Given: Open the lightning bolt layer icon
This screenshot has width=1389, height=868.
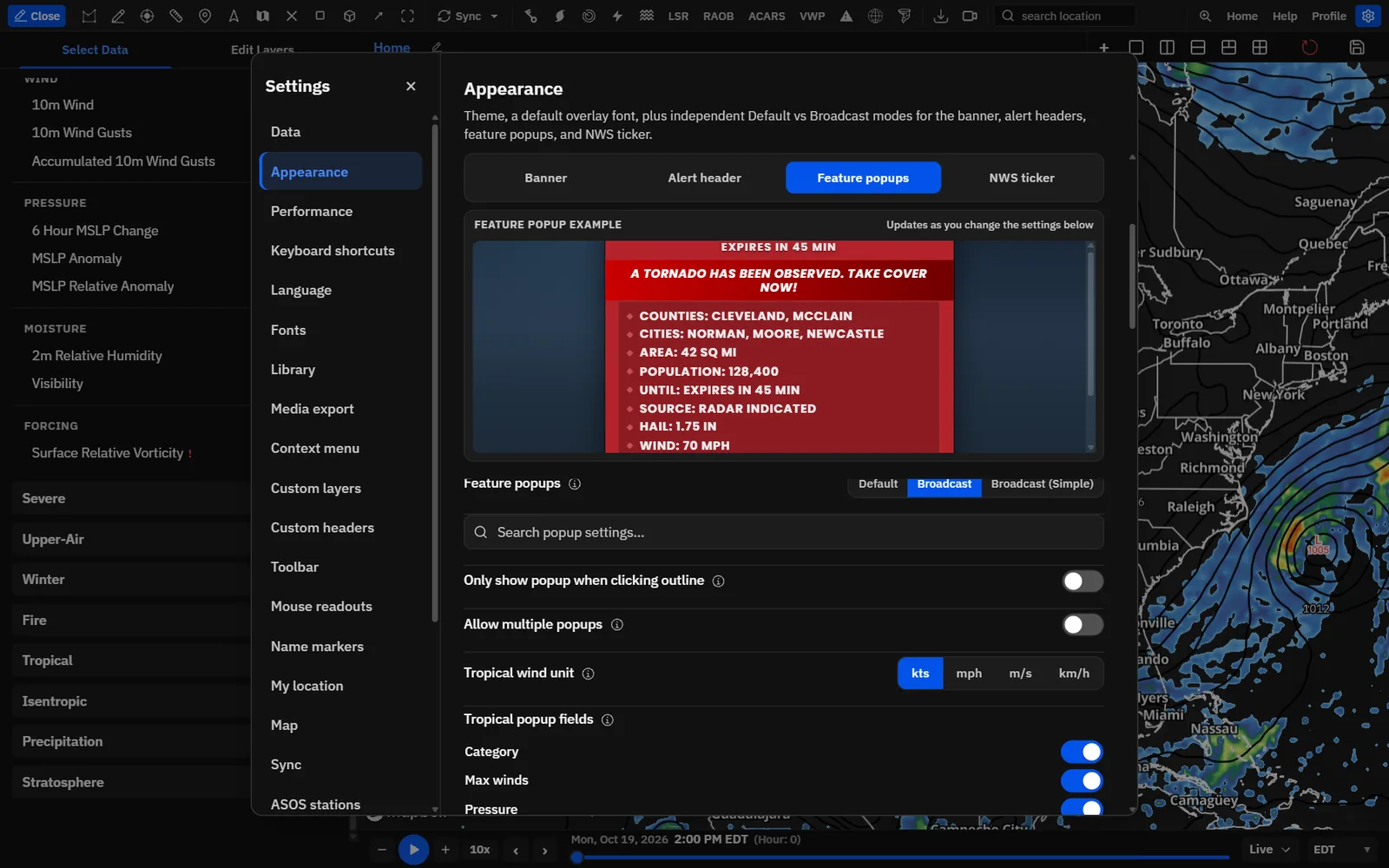Looking at the screenshot, I should 617,16.
